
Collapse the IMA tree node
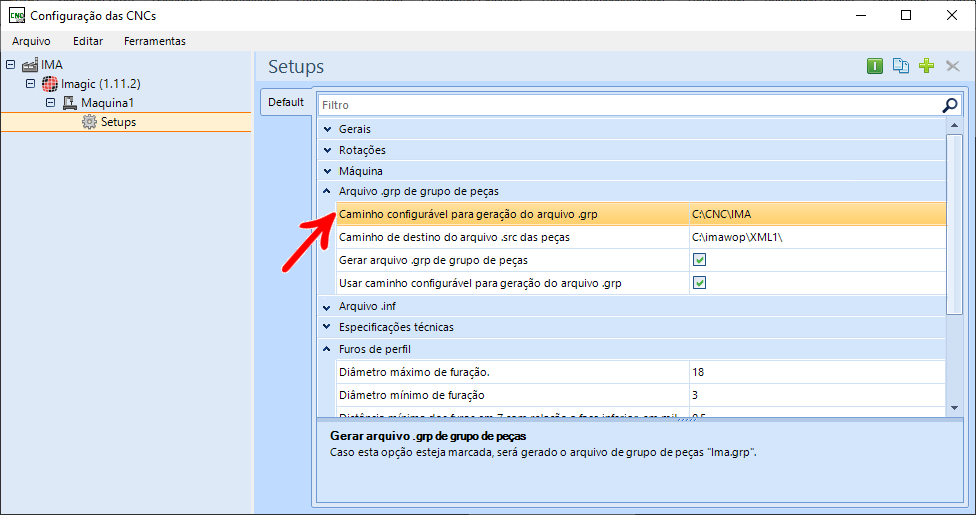pyautogui.click(x=11, y=64)
